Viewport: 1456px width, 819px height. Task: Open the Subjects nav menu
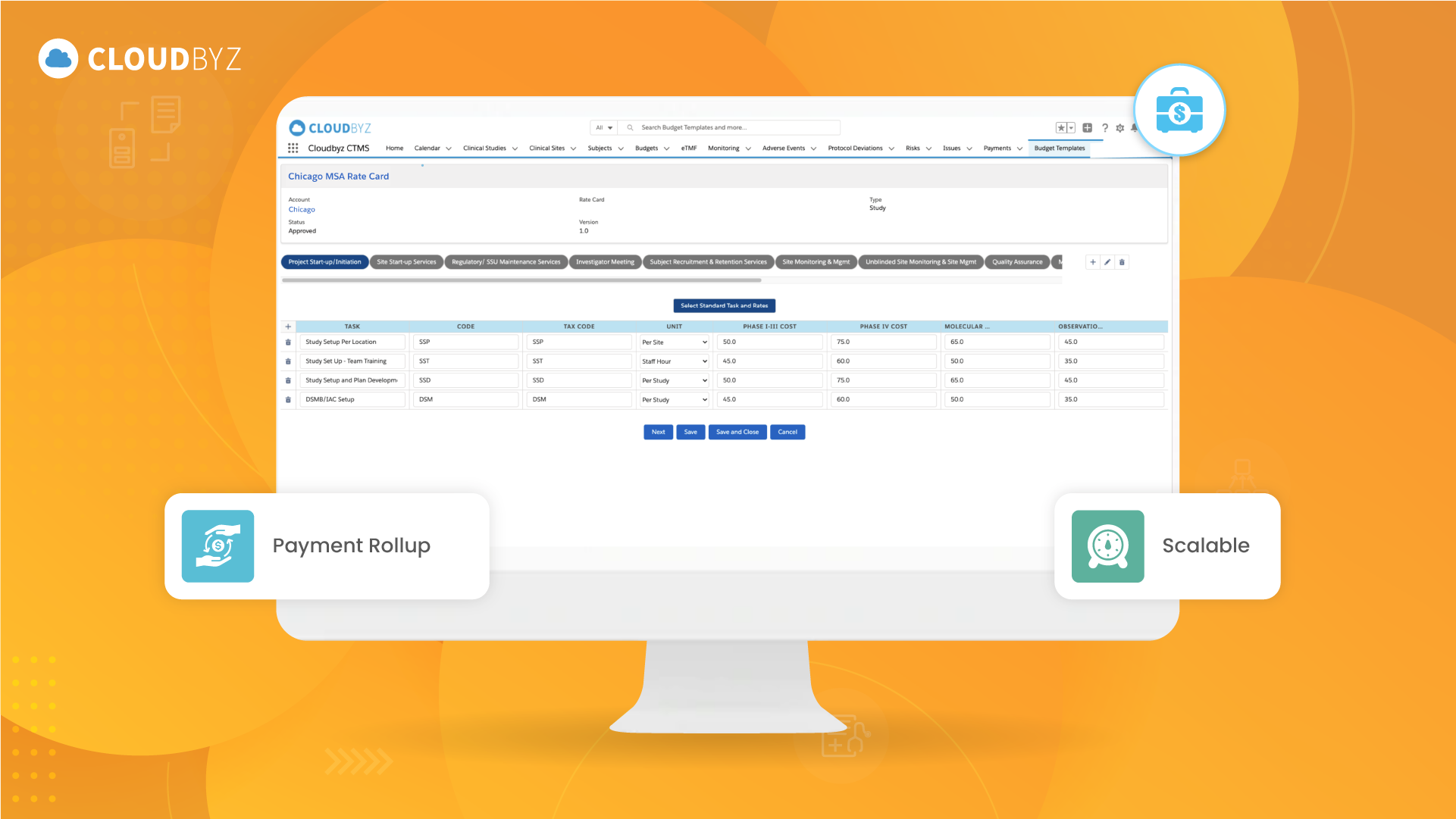coord(606,148)
